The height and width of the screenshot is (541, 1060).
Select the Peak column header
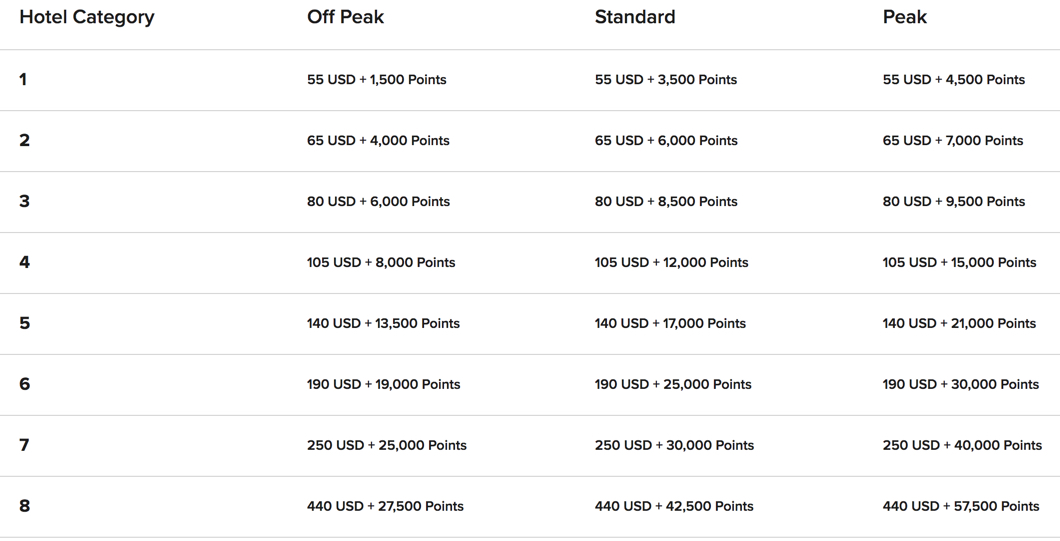[905, 17]
